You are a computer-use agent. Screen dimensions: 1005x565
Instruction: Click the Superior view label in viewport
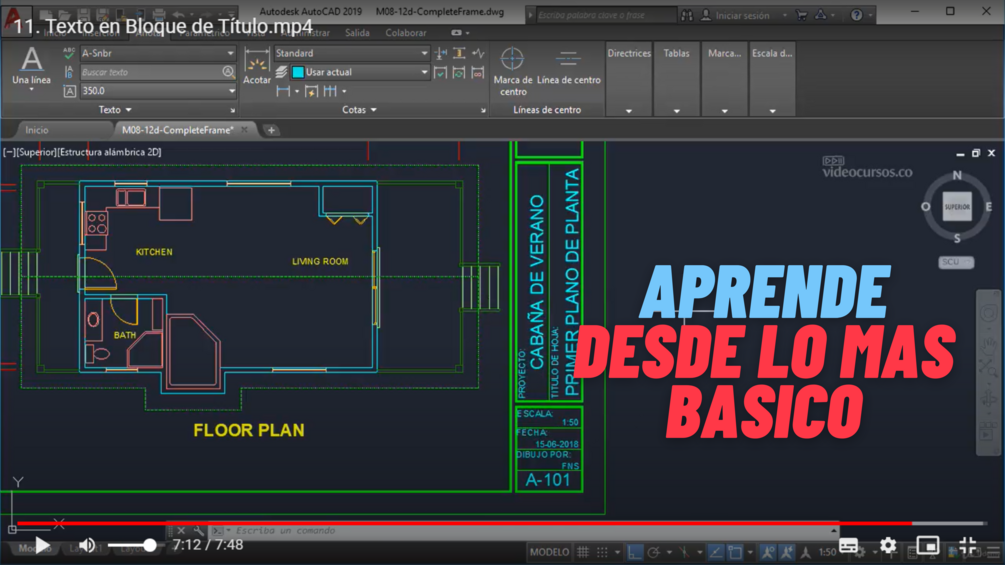point(37,152)
